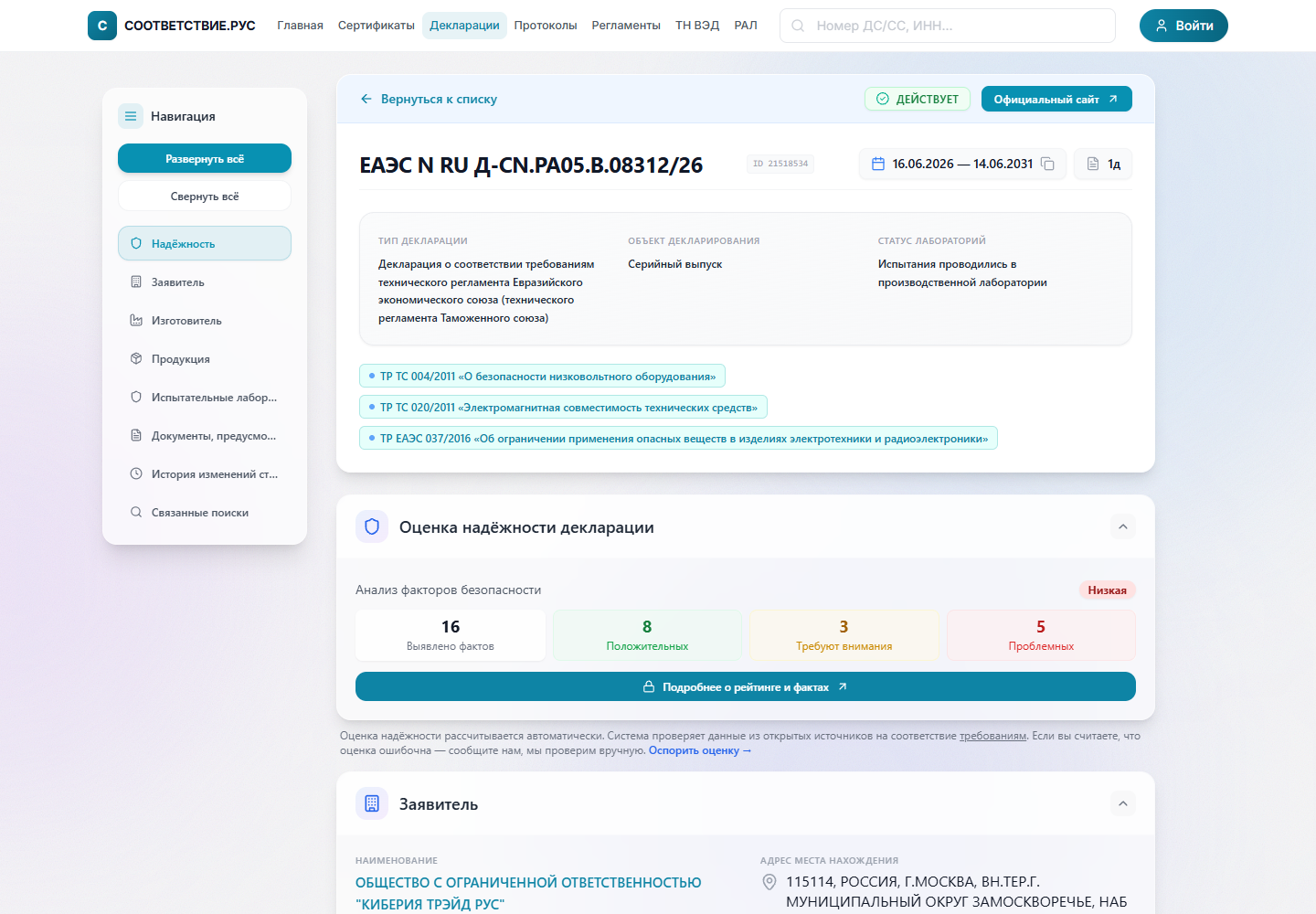Open the требованиям underlined link
This screenshot has width=1316, height=914.
pyautogui.click(x=993, y=736)
